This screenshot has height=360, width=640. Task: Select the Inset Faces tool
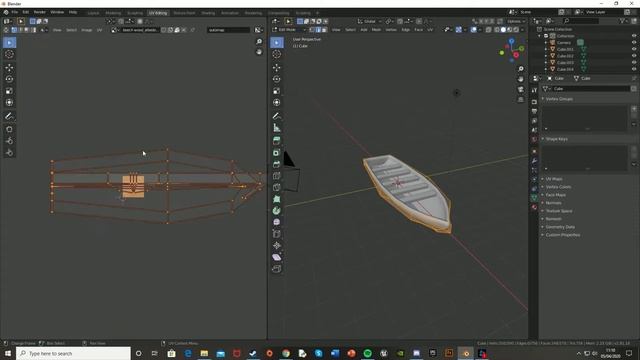(277, 153)
